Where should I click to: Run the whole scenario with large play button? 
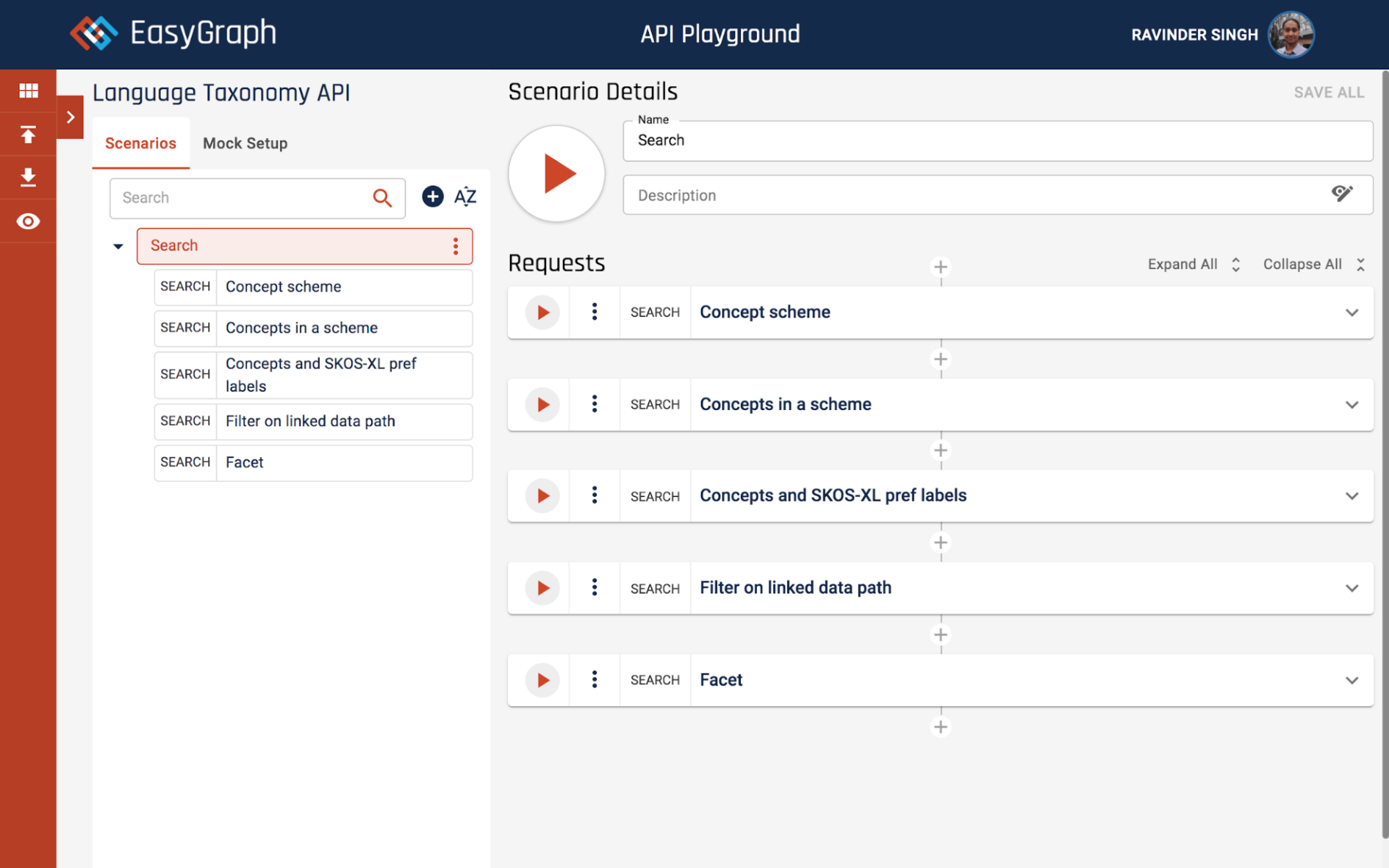click(x=557, y=174)
